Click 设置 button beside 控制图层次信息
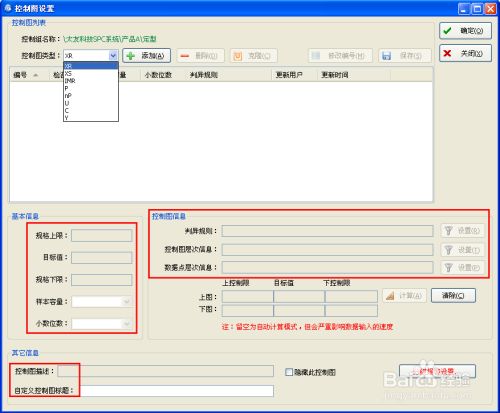500x413 pixels. pyautogui.click(x=462, y=250)
